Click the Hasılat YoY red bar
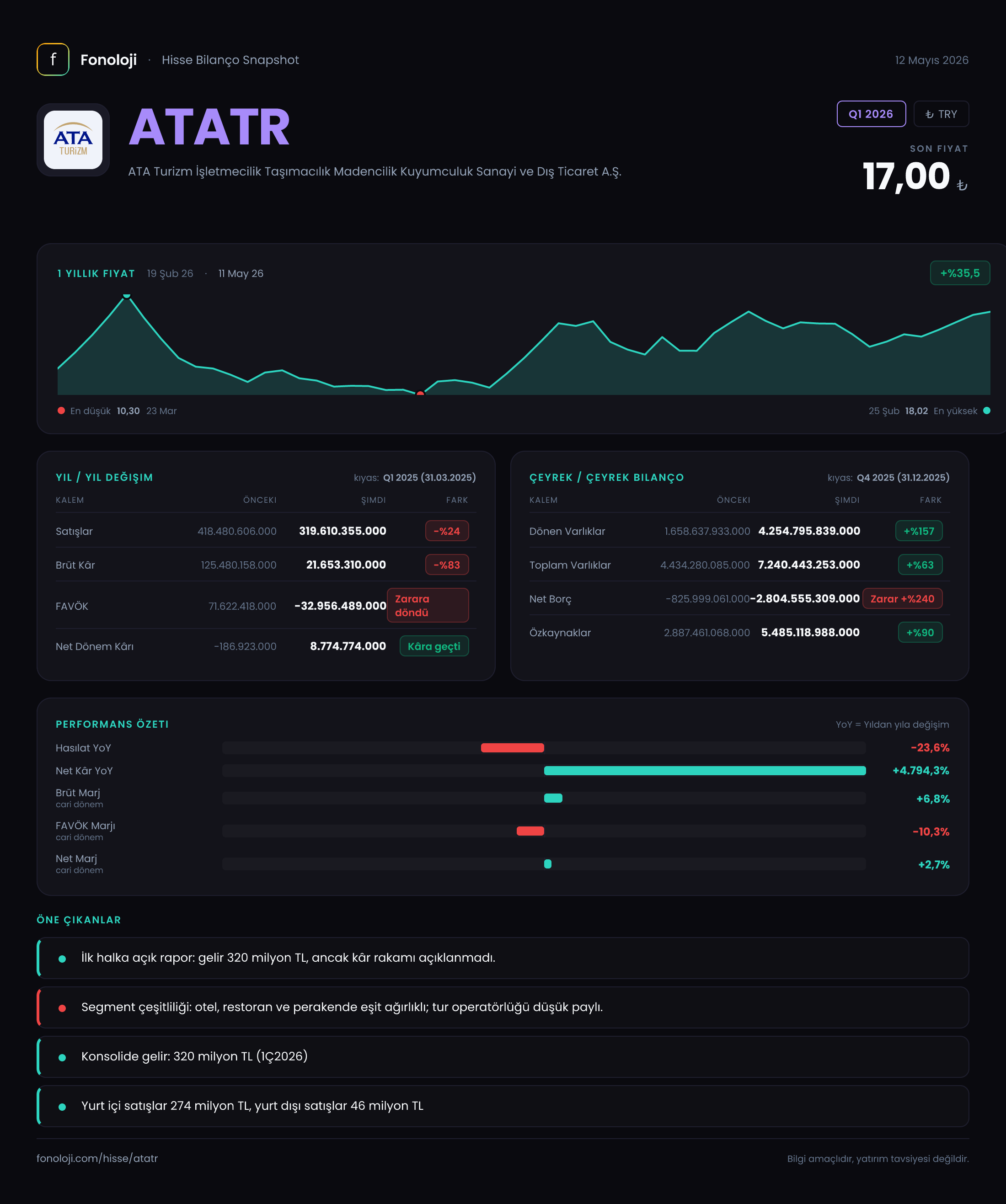The width and height of the screenshot is (1006, 1204). click(x=512, y=748)
